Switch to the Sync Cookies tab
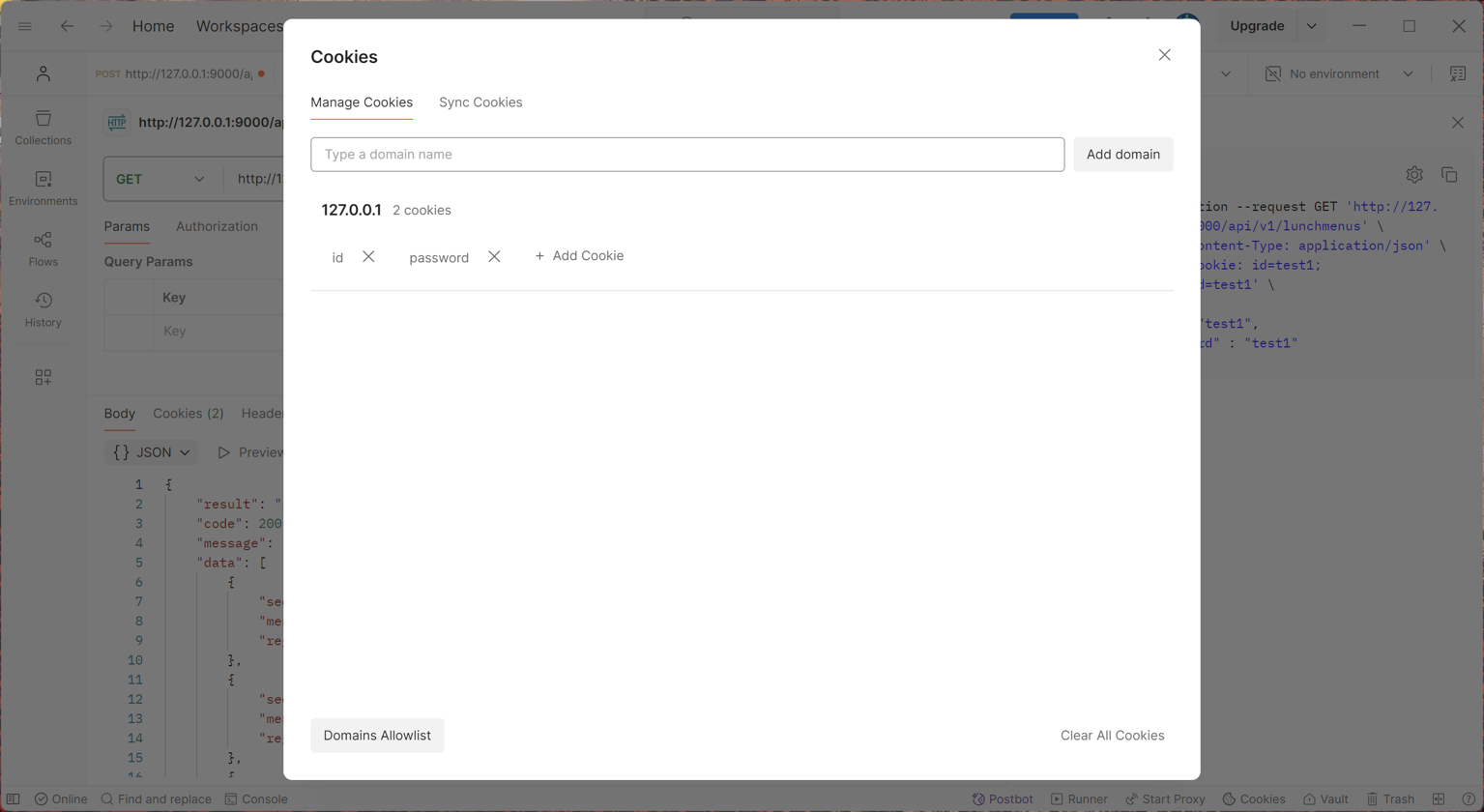 tap(480, 102)
